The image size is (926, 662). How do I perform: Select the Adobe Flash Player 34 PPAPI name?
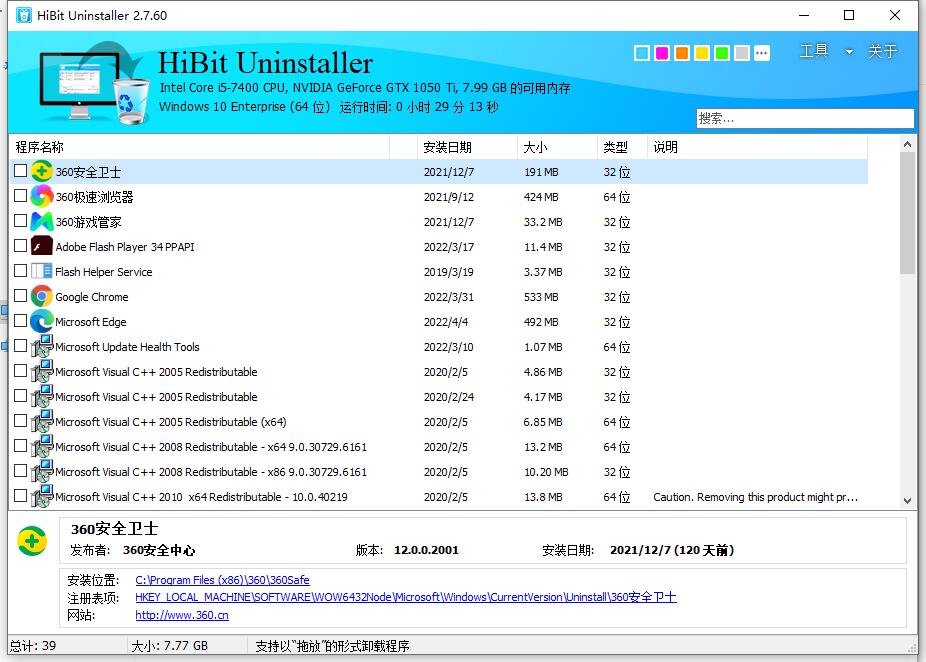(125, 247)
